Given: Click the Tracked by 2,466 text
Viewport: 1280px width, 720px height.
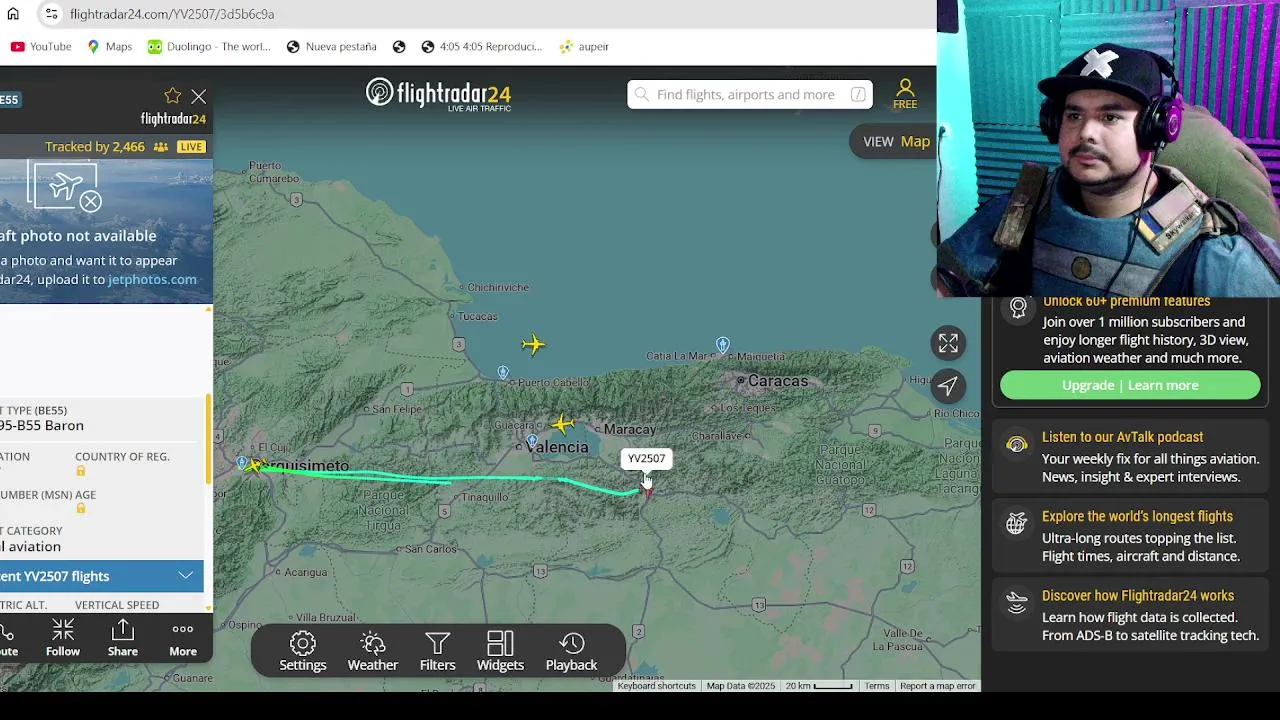Looking at the screenshot, I should click(x=95, y=146).
